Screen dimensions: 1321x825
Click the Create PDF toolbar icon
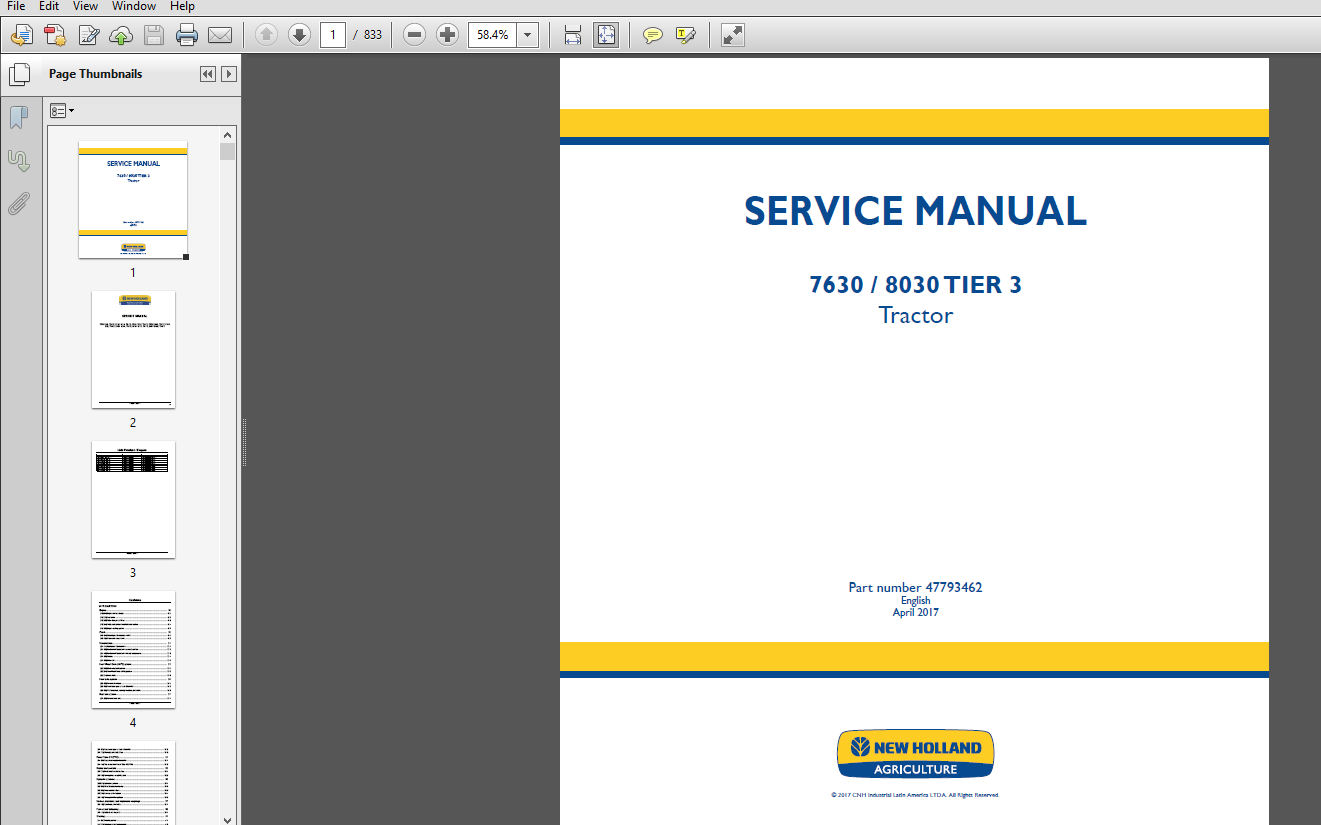click(54, 36)
